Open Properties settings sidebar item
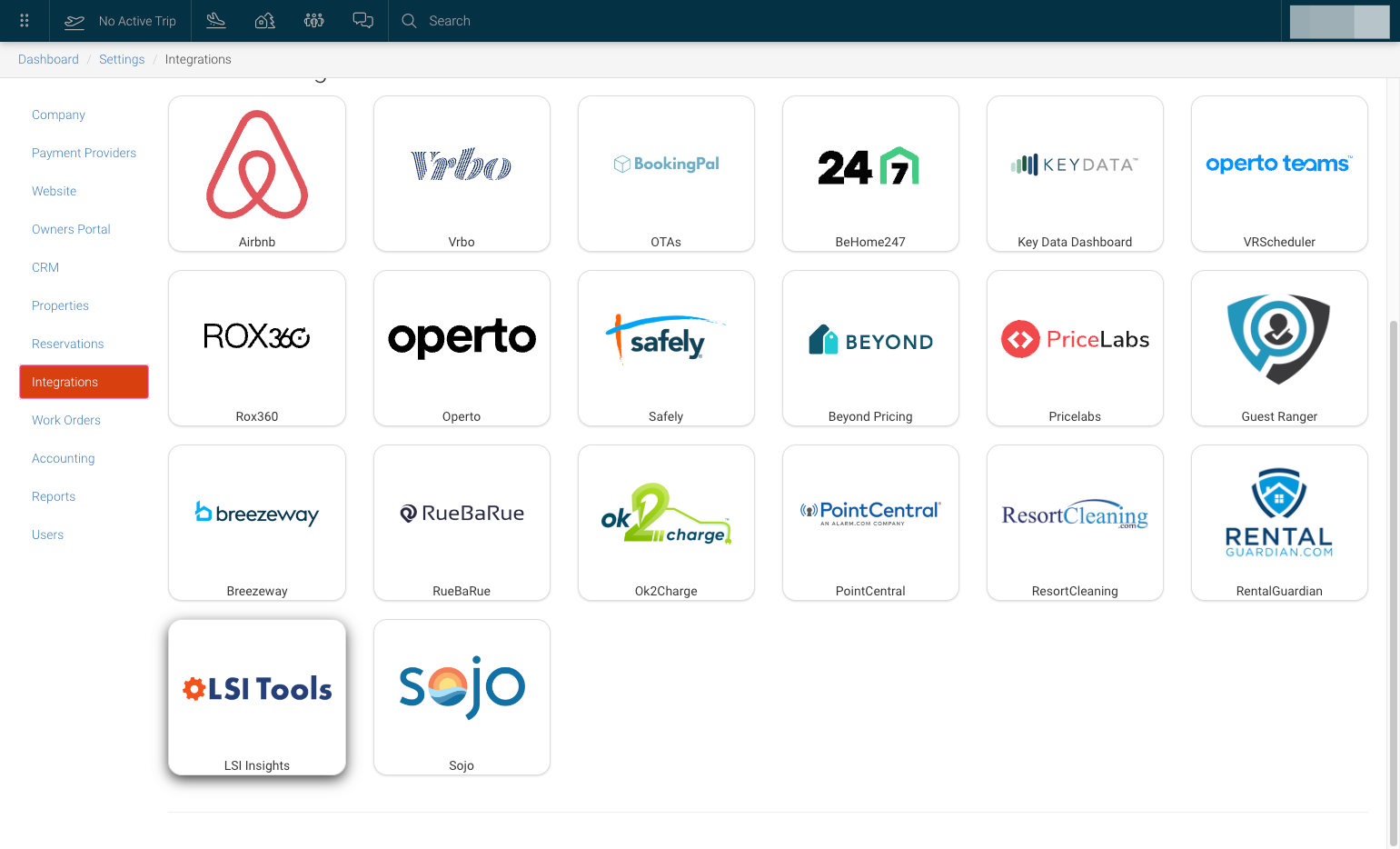 click(60, 305)
